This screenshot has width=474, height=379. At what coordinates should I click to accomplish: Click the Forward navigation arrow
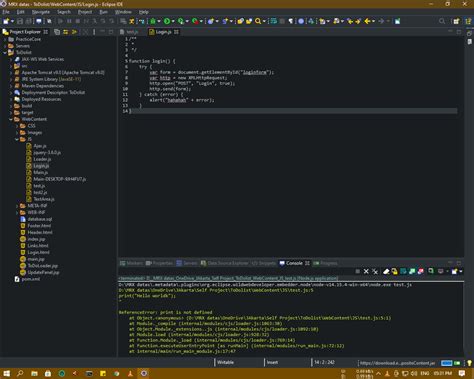pos(381,21)
